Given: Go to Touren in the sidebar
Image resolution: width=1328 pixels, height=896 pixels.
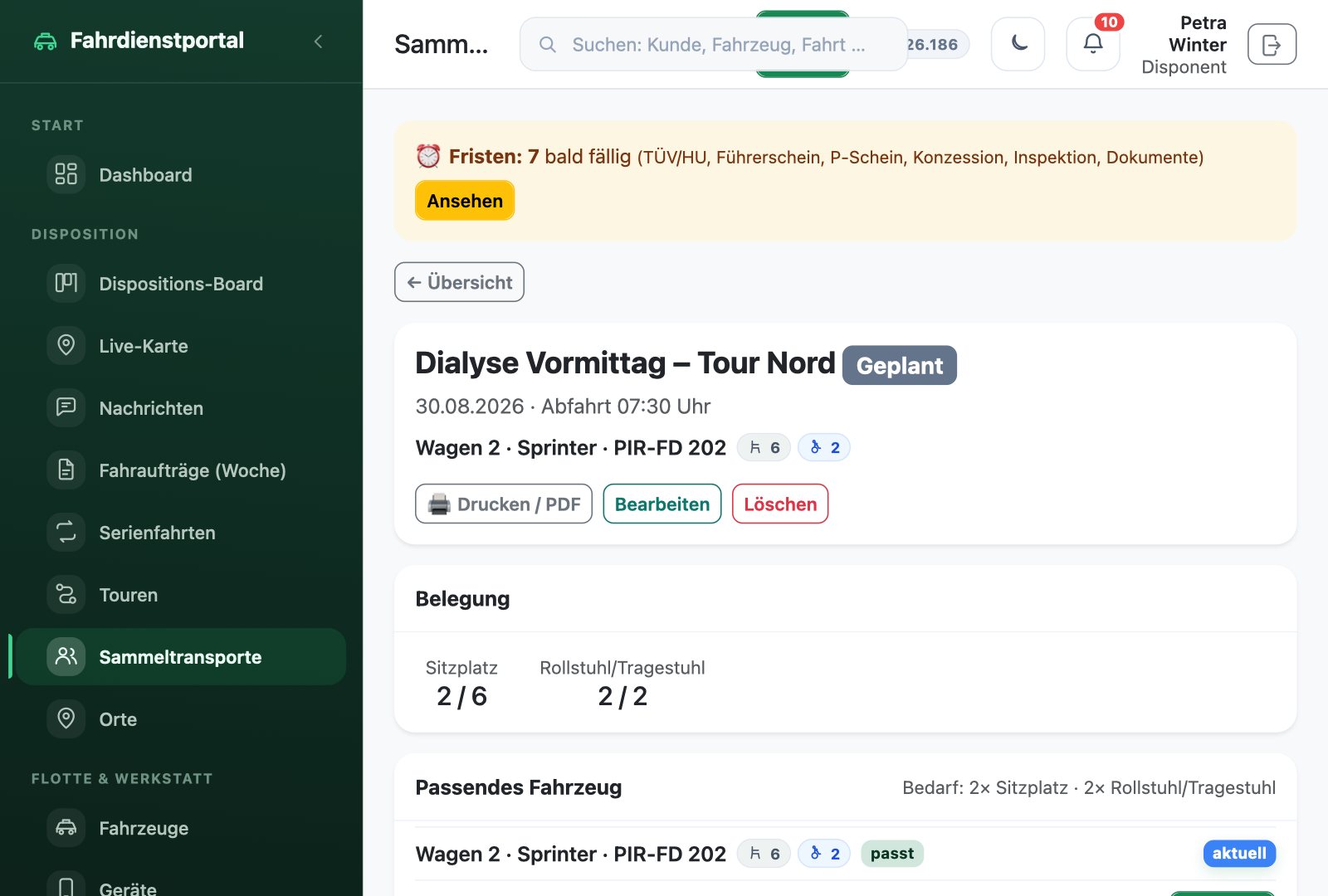Looking at the screenshot, I should pos(181,594).
